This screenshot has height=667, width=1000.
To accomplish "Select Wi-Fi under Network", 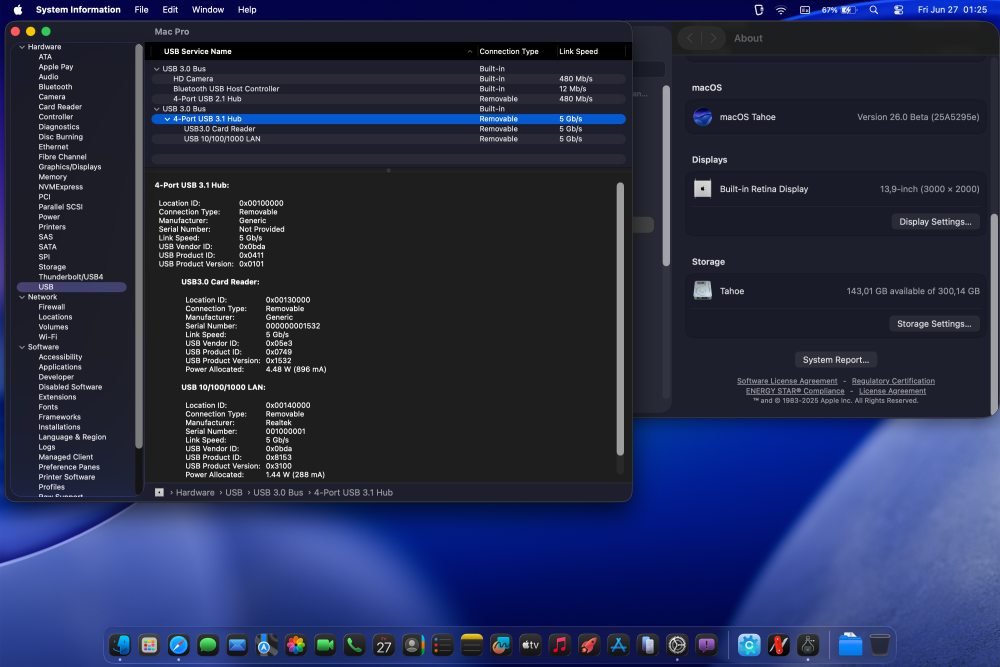I will click(47, 337).
